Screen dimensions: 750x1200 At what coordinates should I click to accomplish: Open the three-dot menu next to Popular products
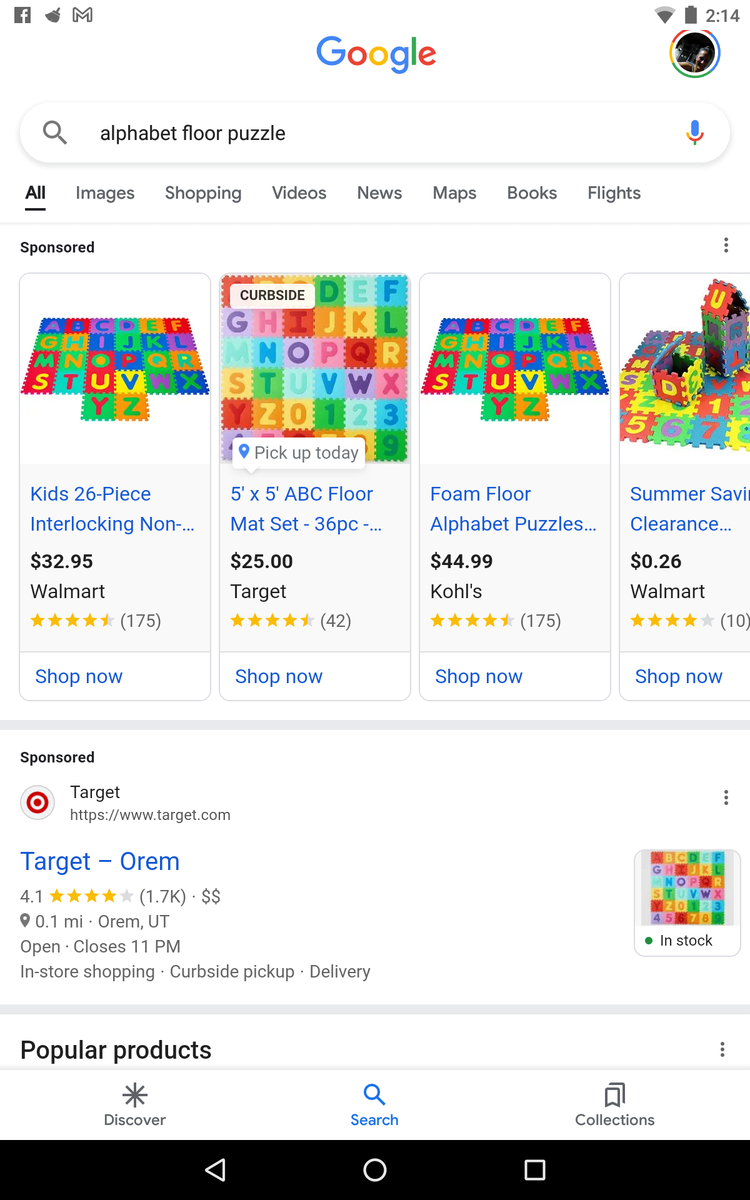pyautogui.click(x=722, y=1049)
